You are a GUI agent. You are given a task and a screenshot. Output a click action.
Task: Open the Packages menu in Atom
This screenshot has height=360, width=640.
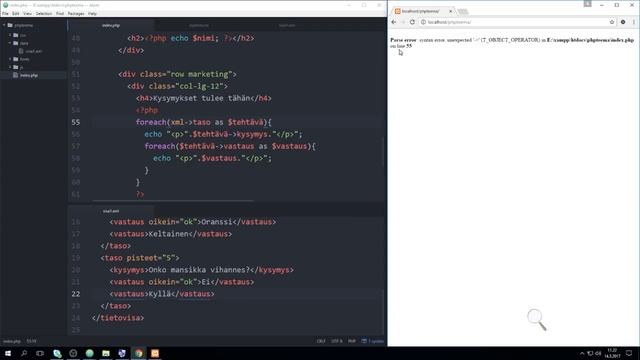pos(76,13)
